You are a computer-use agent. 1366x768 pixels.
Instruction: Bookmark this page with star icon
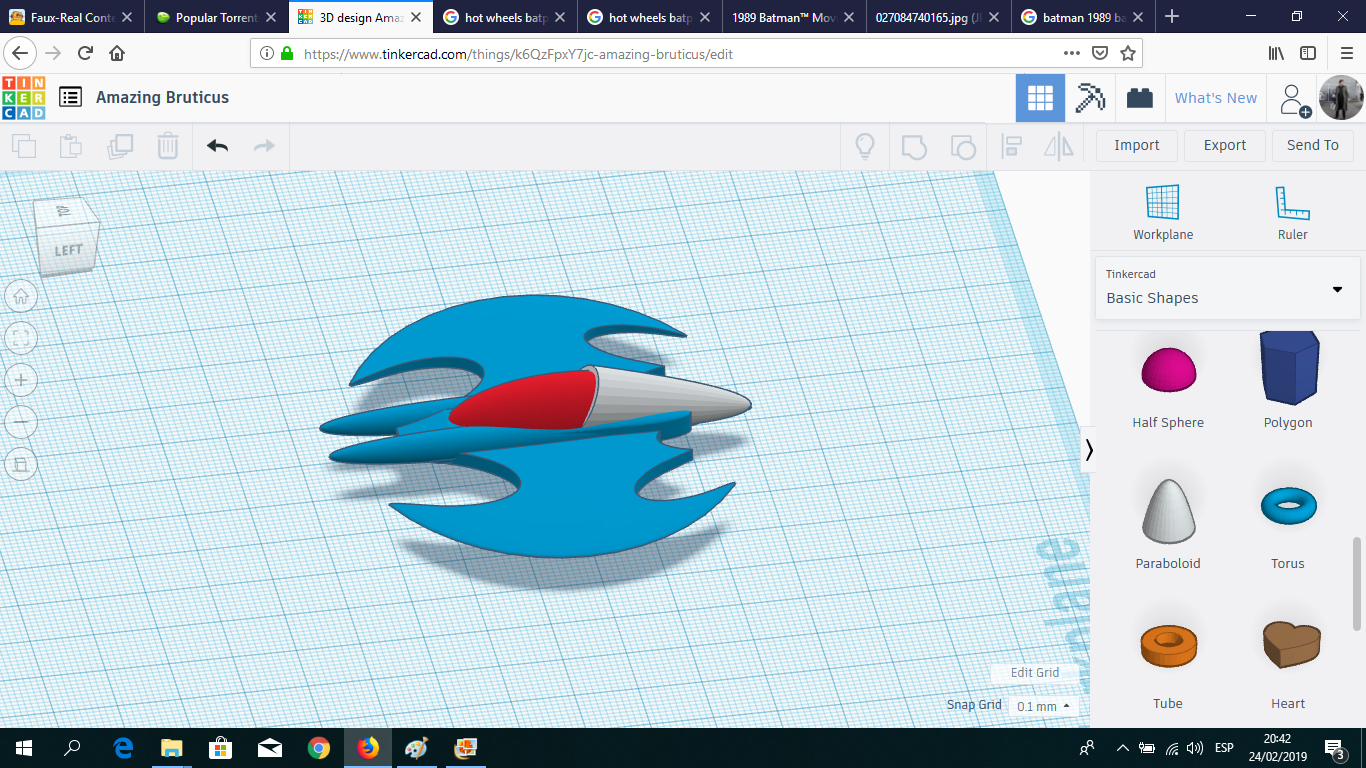click(1128, 53)
